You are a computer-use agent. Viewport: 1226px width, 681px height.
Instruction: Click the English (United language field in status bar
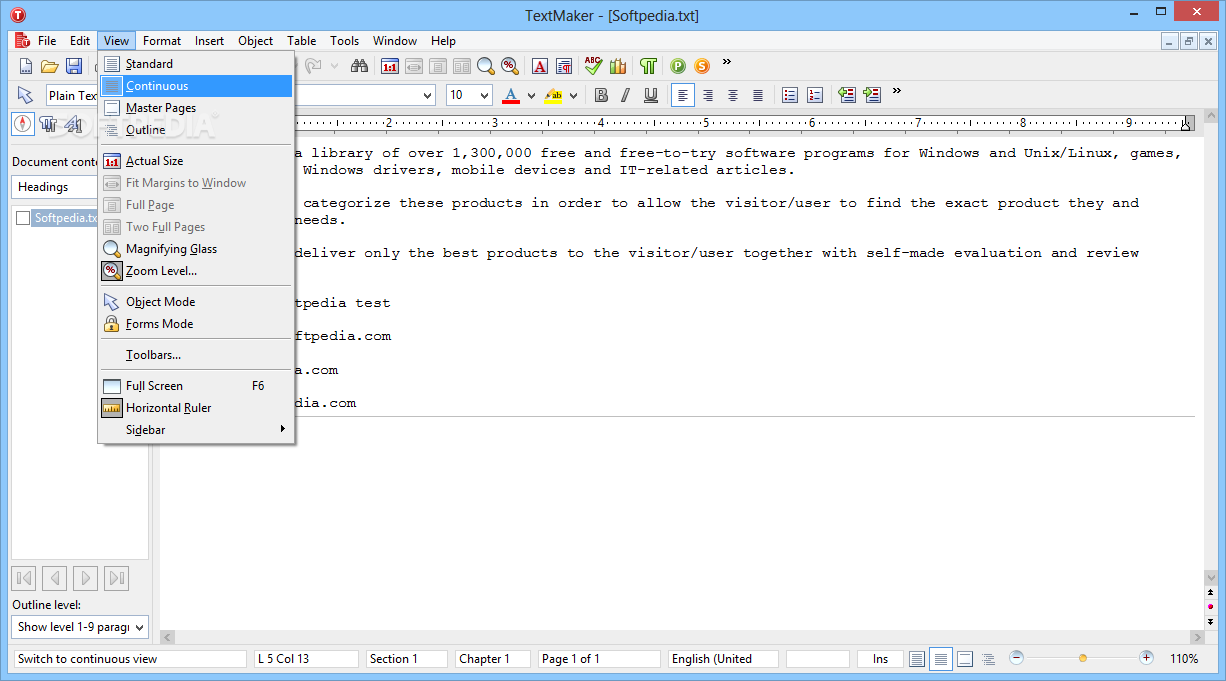[x=723, y=659]
